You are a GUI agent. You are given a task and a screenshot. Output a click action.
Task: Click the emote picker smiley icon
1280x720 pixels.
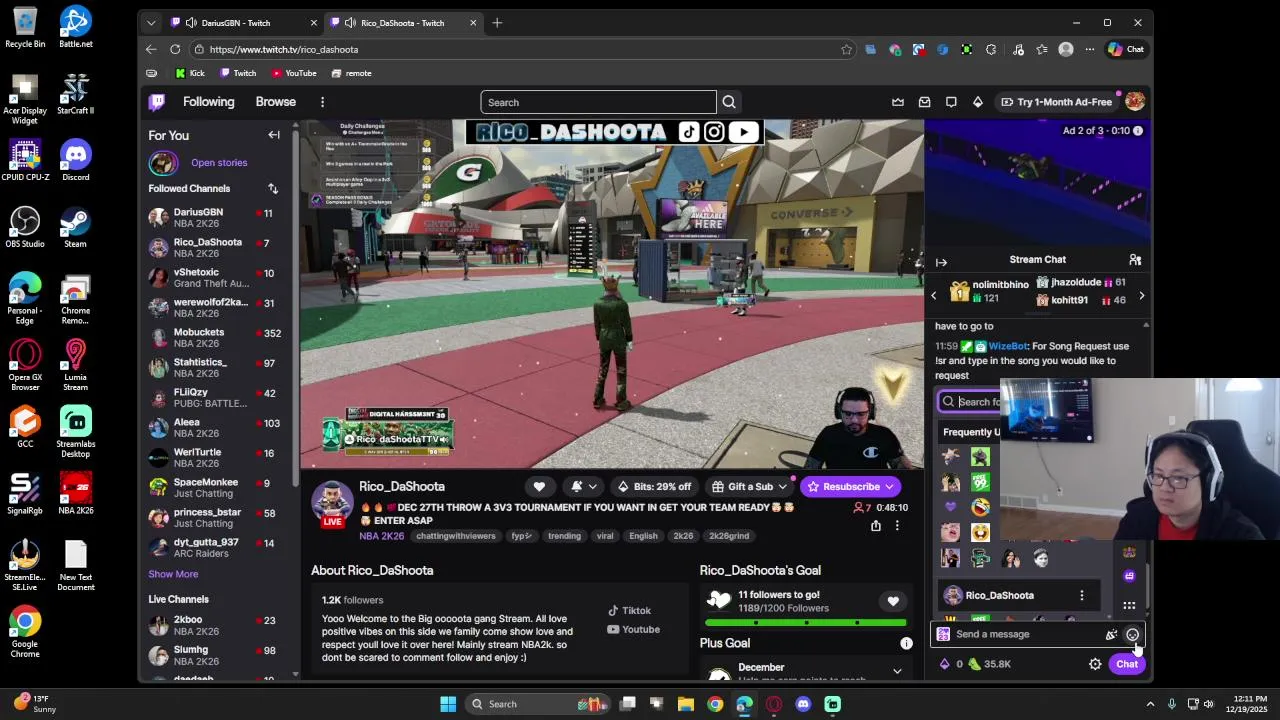pyautogui.click(x=1132, y=634)
